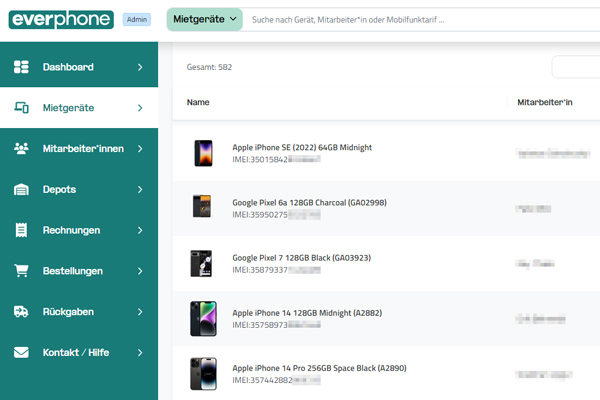Click the Kontakt / Hilfe envelope icon
This screenshot has height=400, width=600.
pos(21,353)
